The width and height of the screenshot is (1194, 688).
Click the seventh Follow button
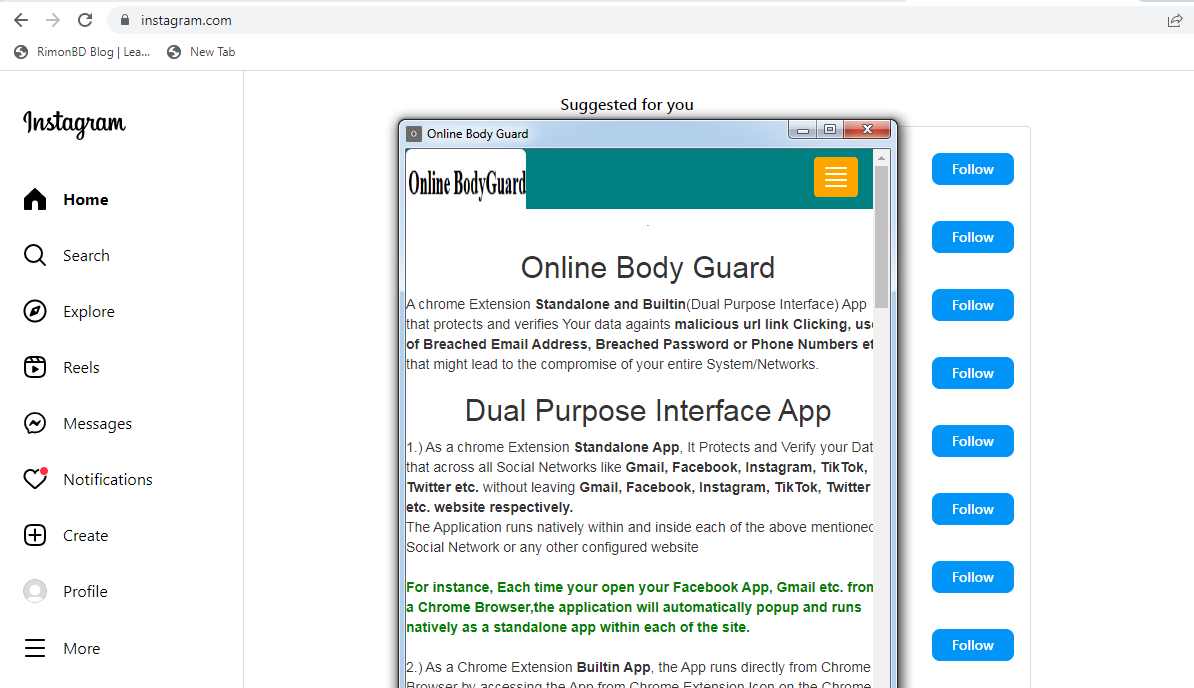(972, 577)
